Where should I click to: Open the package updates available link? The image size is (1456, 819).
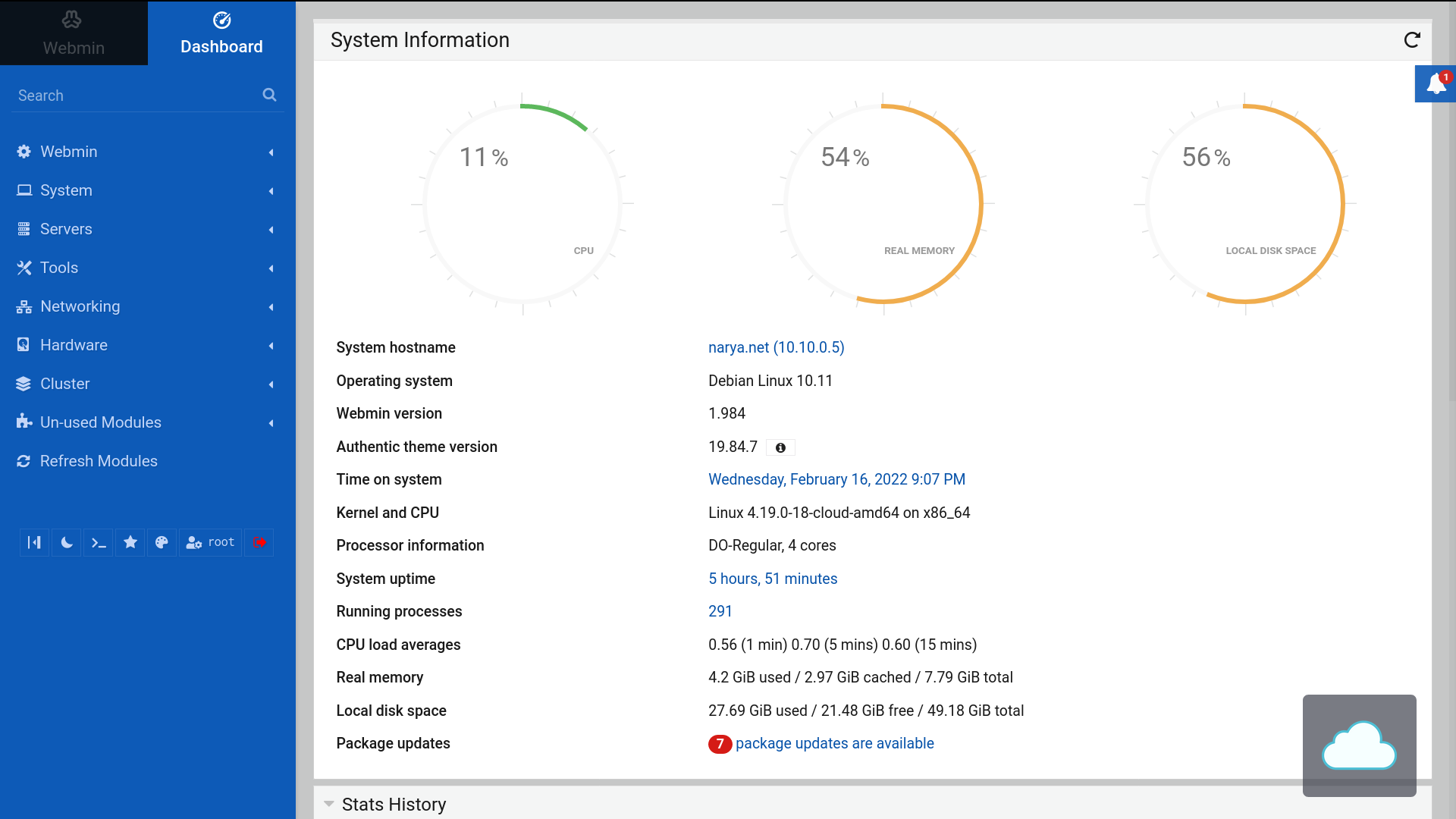pos(834,743)
